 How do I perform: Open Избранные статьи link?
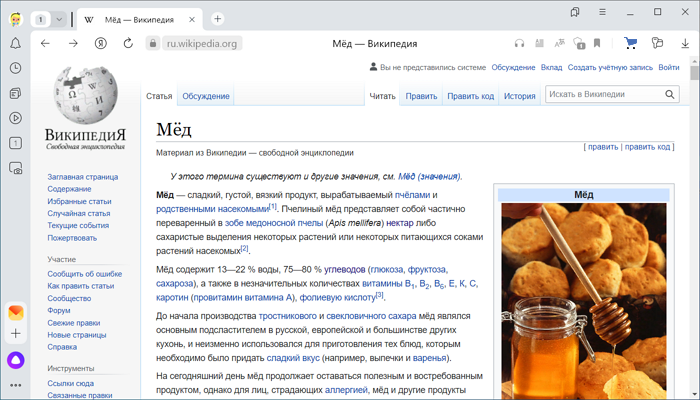(79, 201)
